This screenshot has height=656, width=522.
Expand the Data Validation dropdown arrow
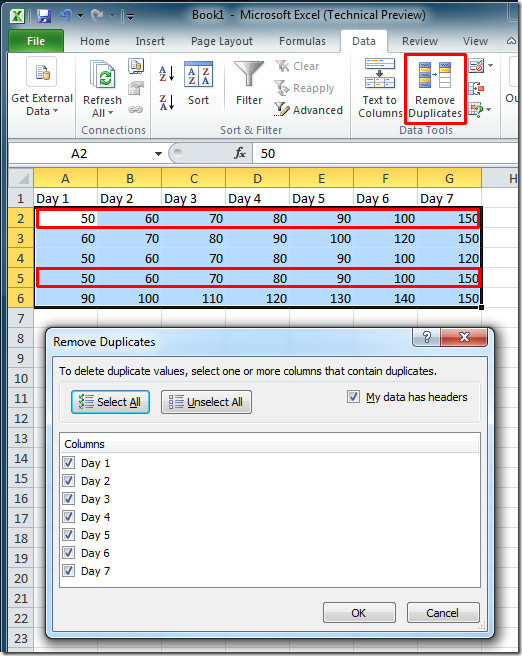[490, 66]
